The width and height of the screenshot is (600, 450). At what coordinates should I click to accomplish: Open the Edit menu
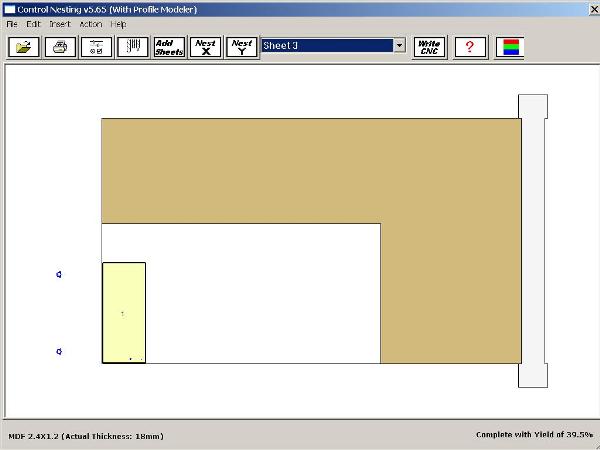point(34,23)
